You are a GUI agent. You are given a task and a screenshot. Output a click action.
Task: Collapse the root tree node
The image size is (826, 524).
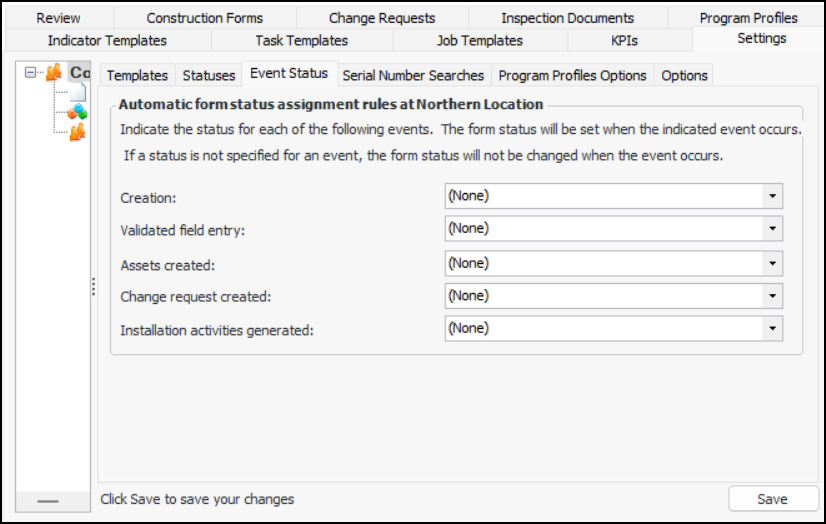(x=31, y=72)
